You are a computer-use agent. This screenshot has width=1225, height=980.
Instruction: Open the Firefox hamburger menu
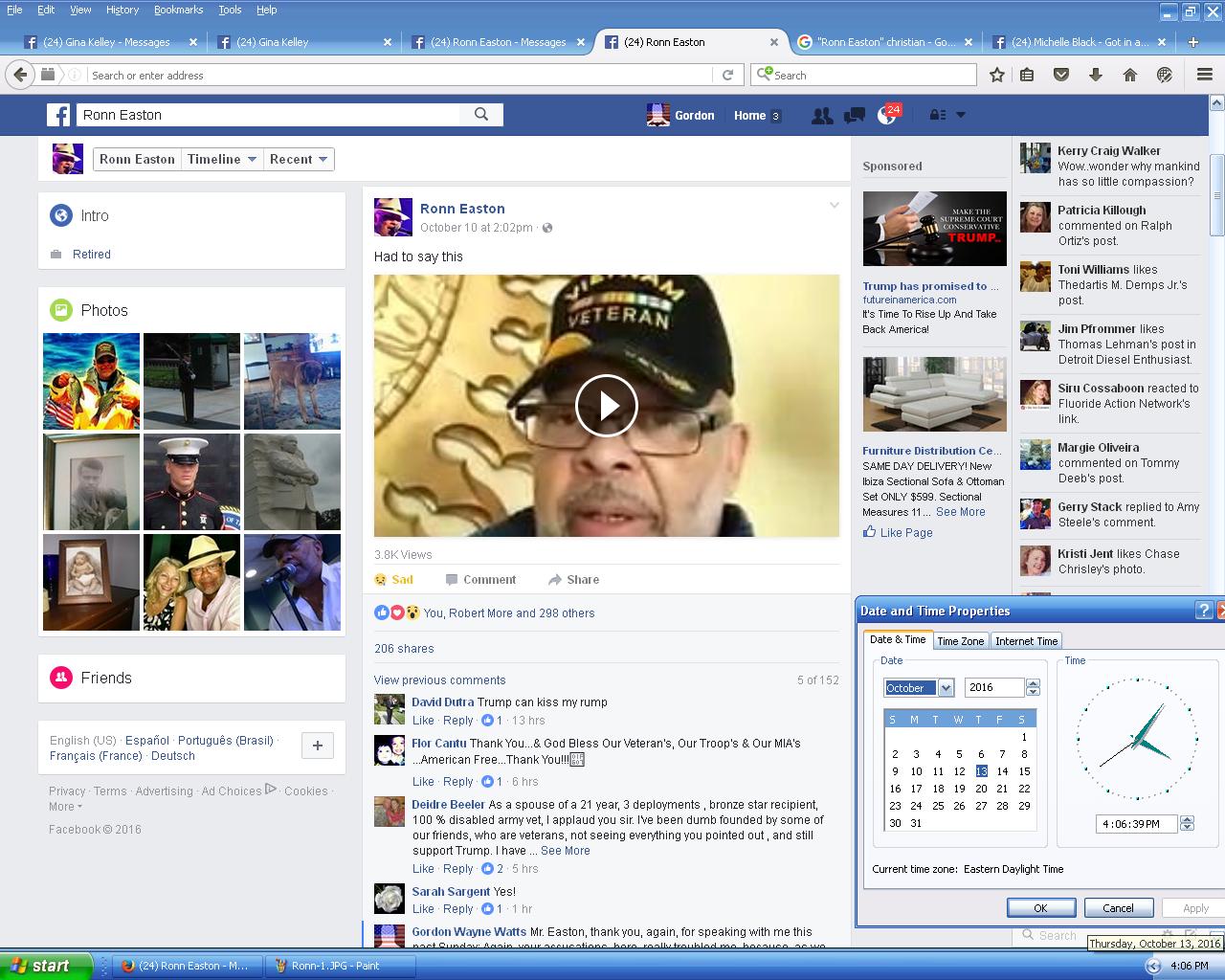pos(1205,75)
